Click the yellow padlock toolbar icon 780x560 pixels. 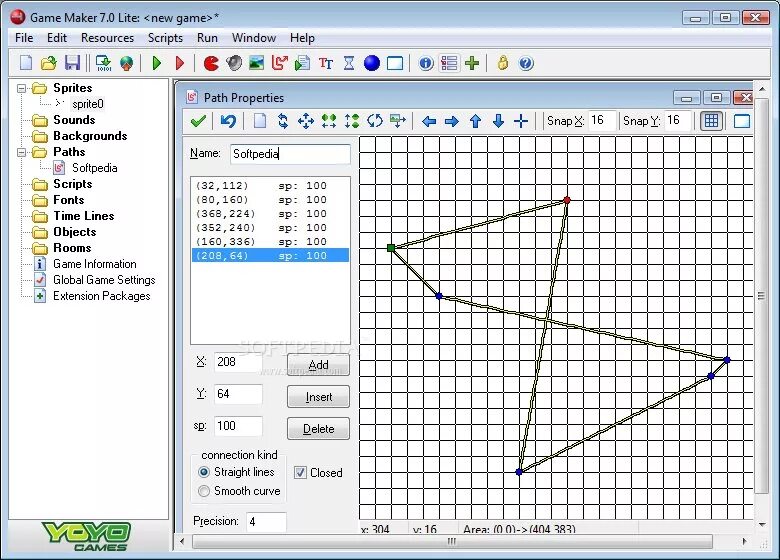[503, 63]
